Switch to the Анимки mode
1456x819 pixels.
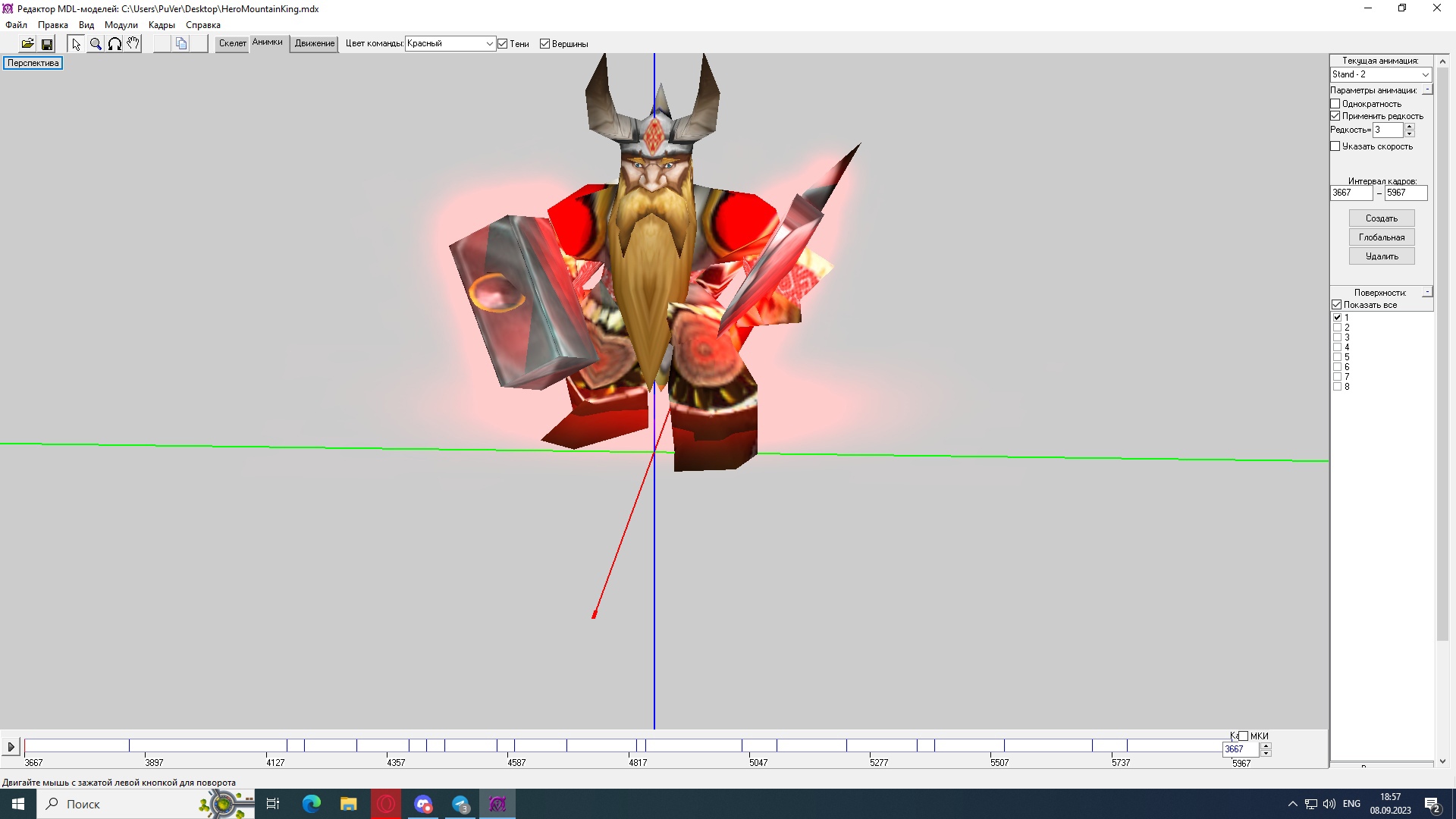(x=268, y=43)
